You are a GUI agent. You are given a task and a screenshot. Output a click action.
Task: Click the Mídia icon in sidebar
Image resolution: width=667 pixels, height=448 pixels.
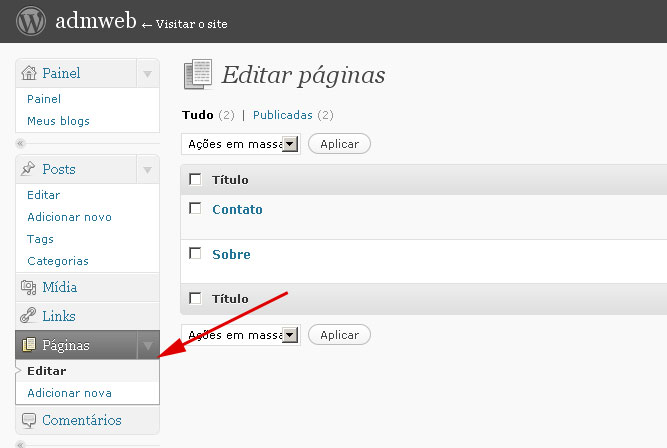tap(29, 288)
